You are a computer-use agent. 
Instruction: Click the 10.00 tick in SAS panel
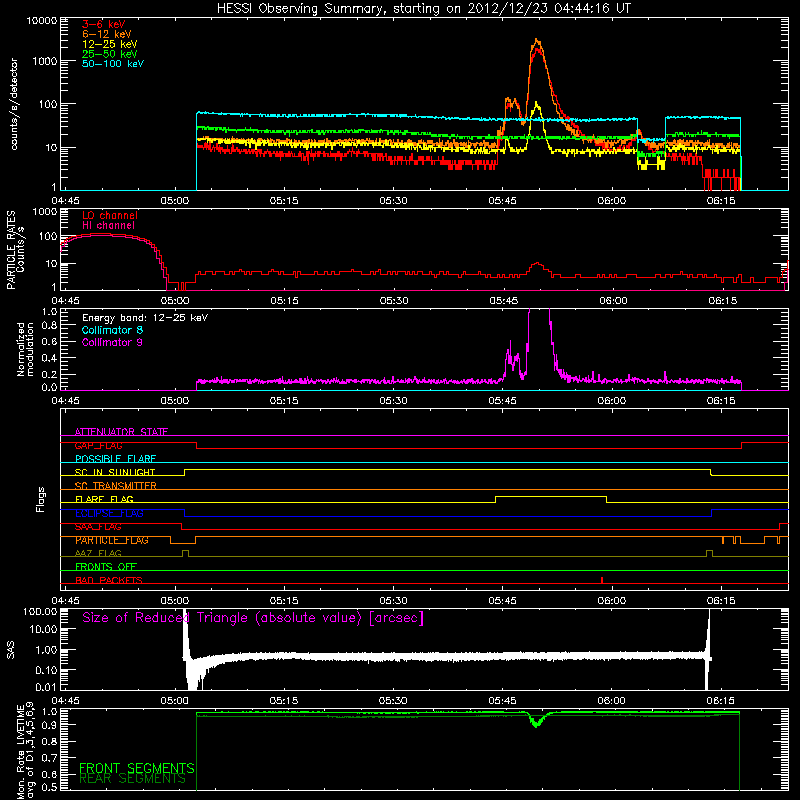click(x=43, y=629)
